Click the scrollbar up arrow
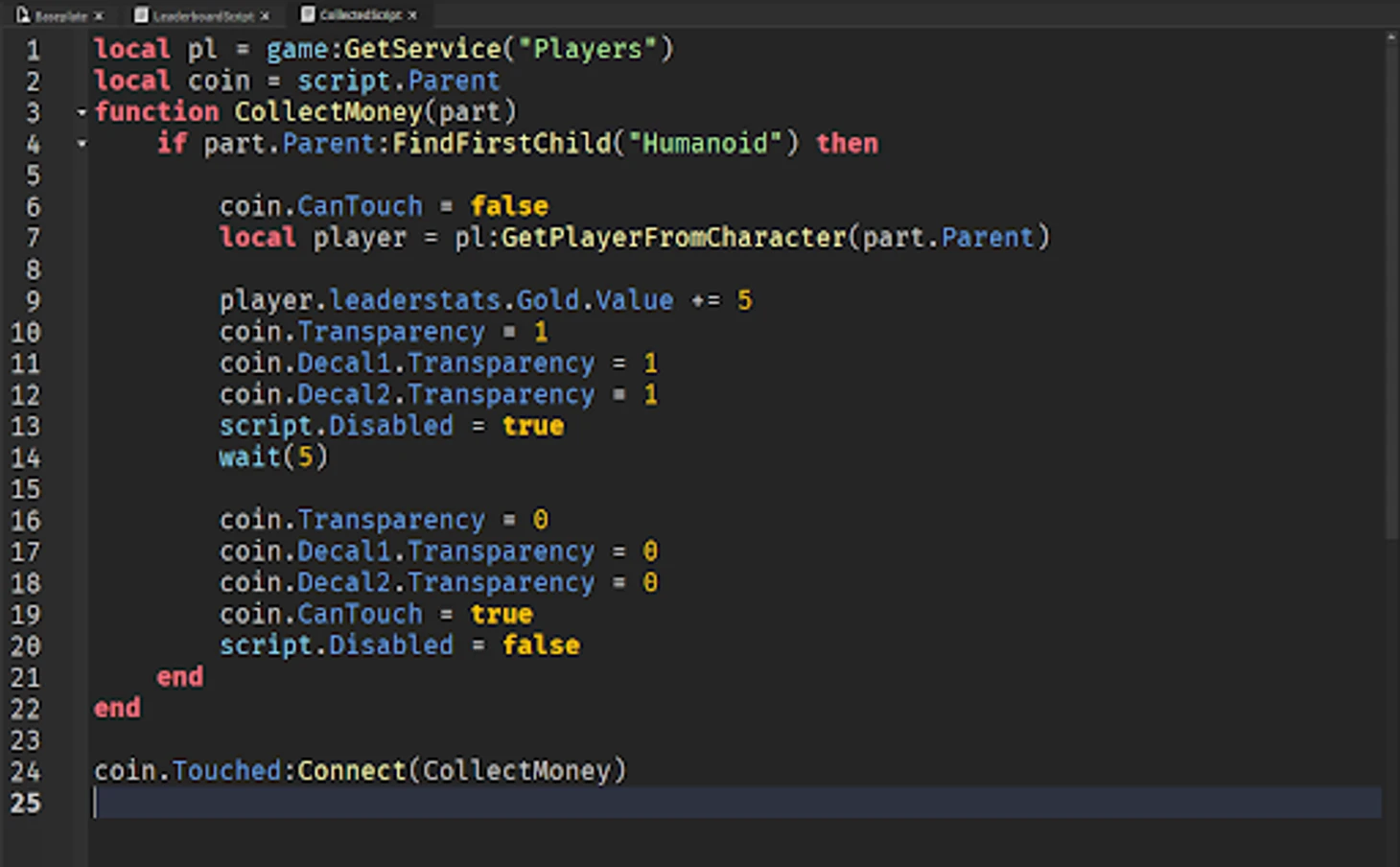This screenshot has height=867, width=1400. tap(1390, 37)
